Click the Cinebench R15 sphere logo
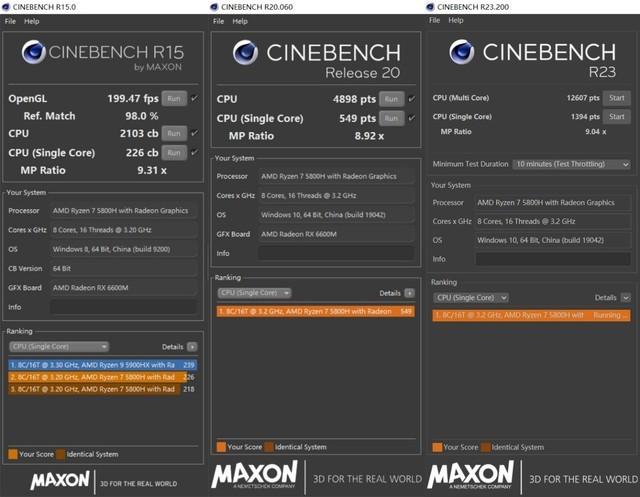The height and width of the screenshot is (497, 640). [33, 52]
